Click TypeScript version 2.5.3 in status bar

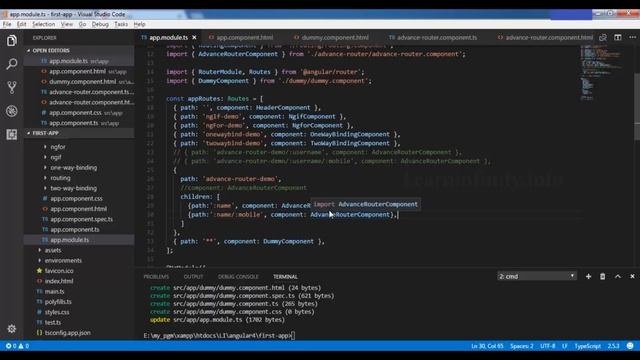point(613,346)
